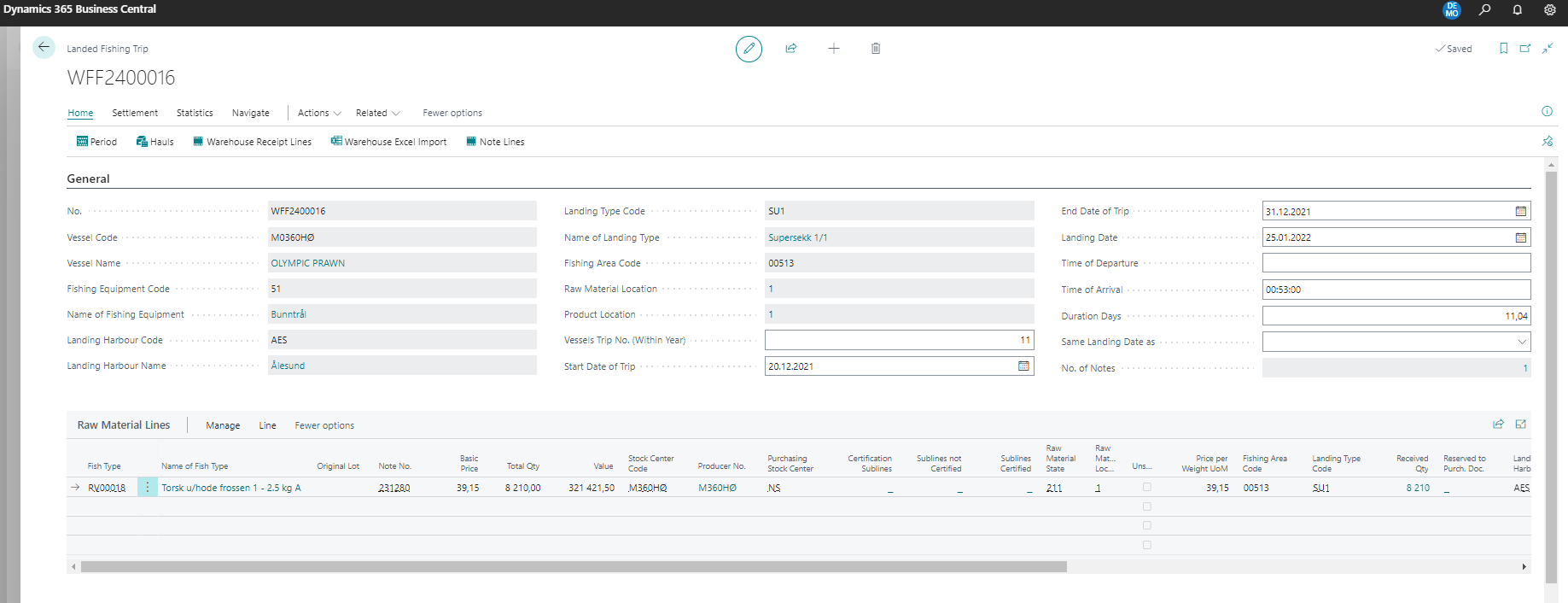The height and width of the screenshot is (603, 1568).
Task: Switch to the Settlement tab
Action: click(135, 113)
